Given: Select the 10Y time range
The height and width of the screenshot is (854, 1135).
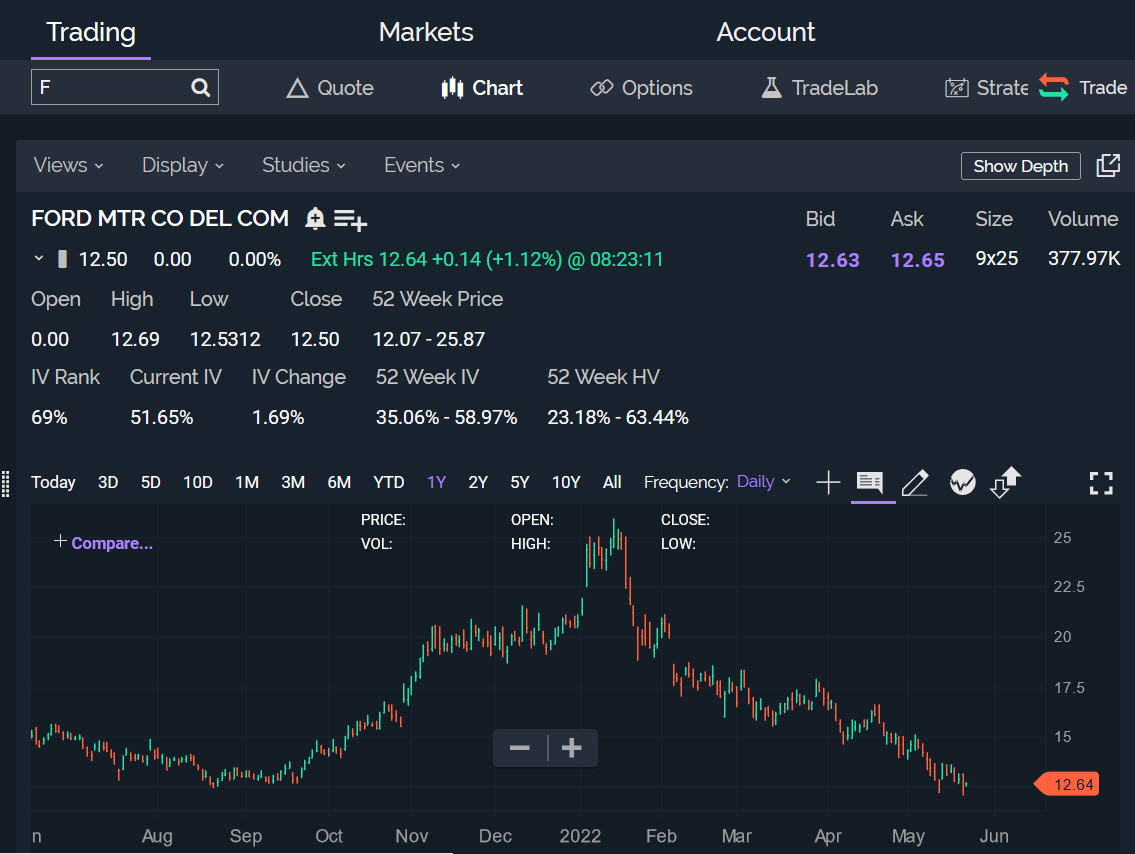Looking at the screenshot, I should click(x=566, y=482).
